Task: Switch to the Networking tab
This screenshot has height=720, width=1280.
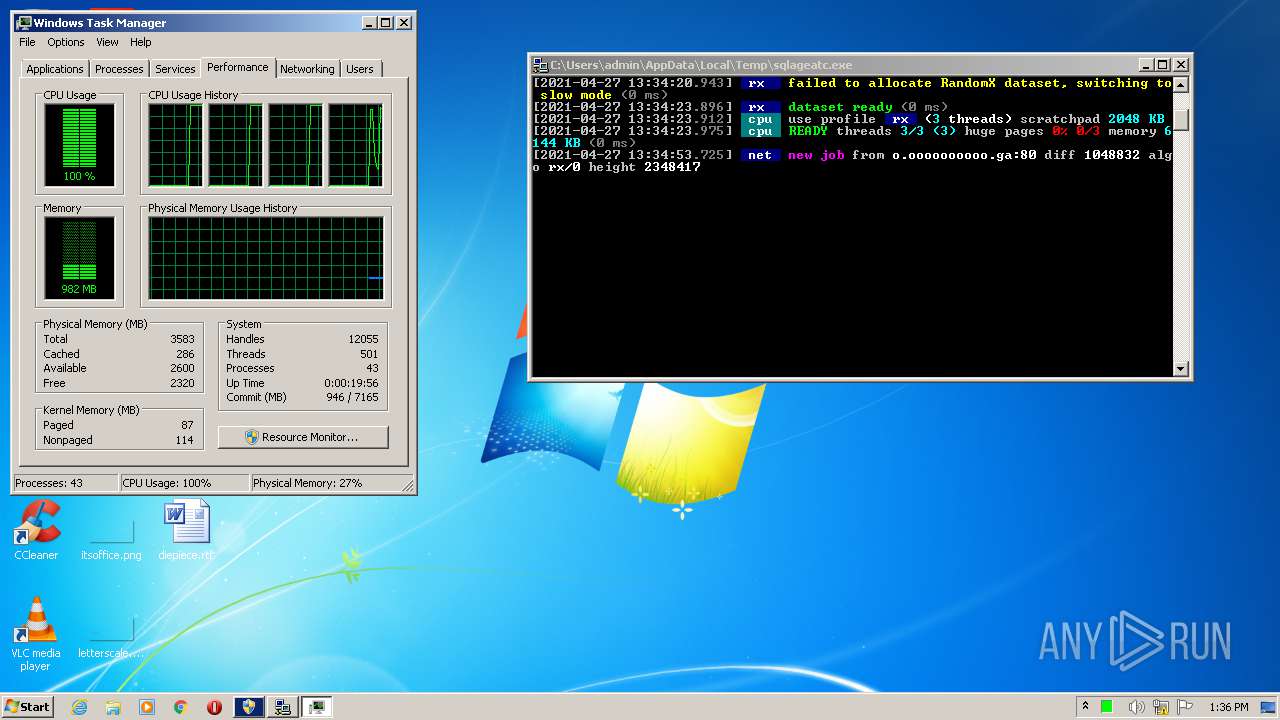Action: [x=307, y=69]
